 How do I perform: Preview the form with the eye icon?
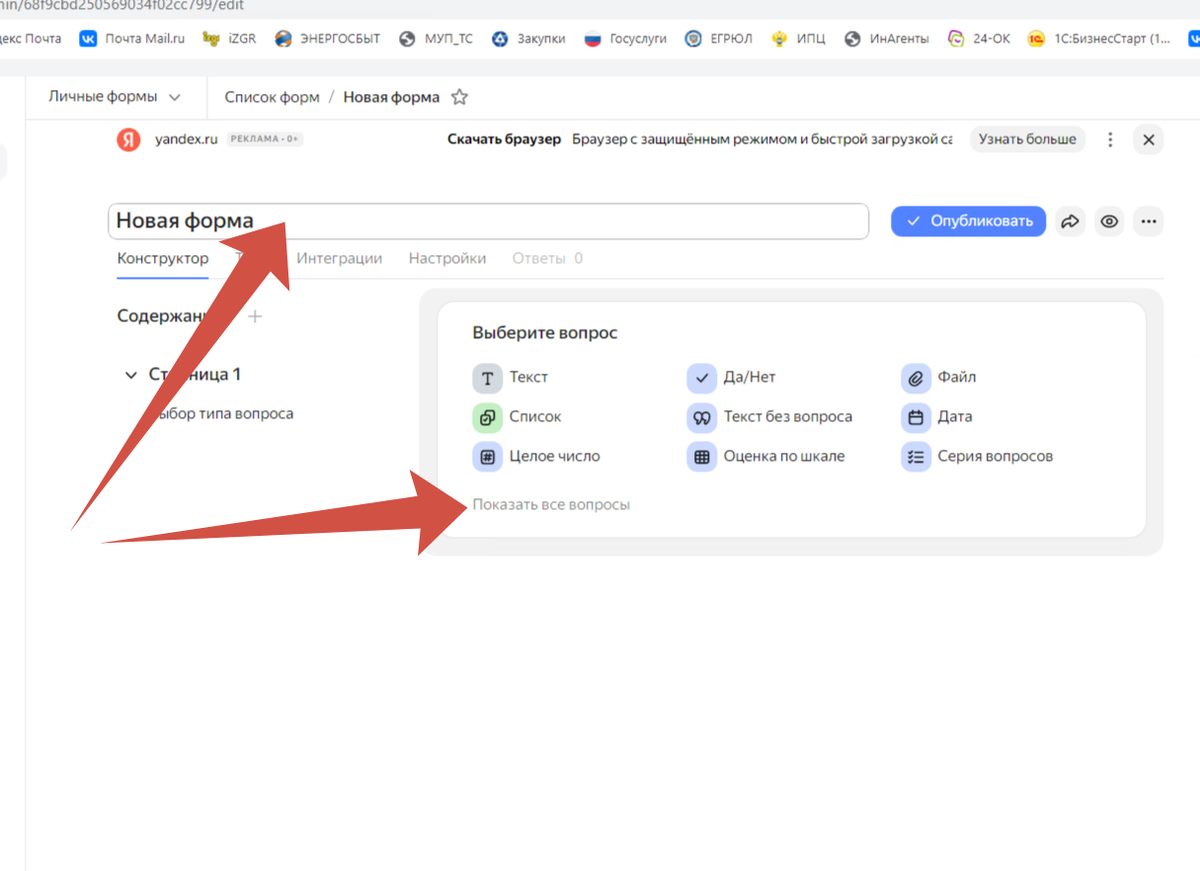[1109, 221]
